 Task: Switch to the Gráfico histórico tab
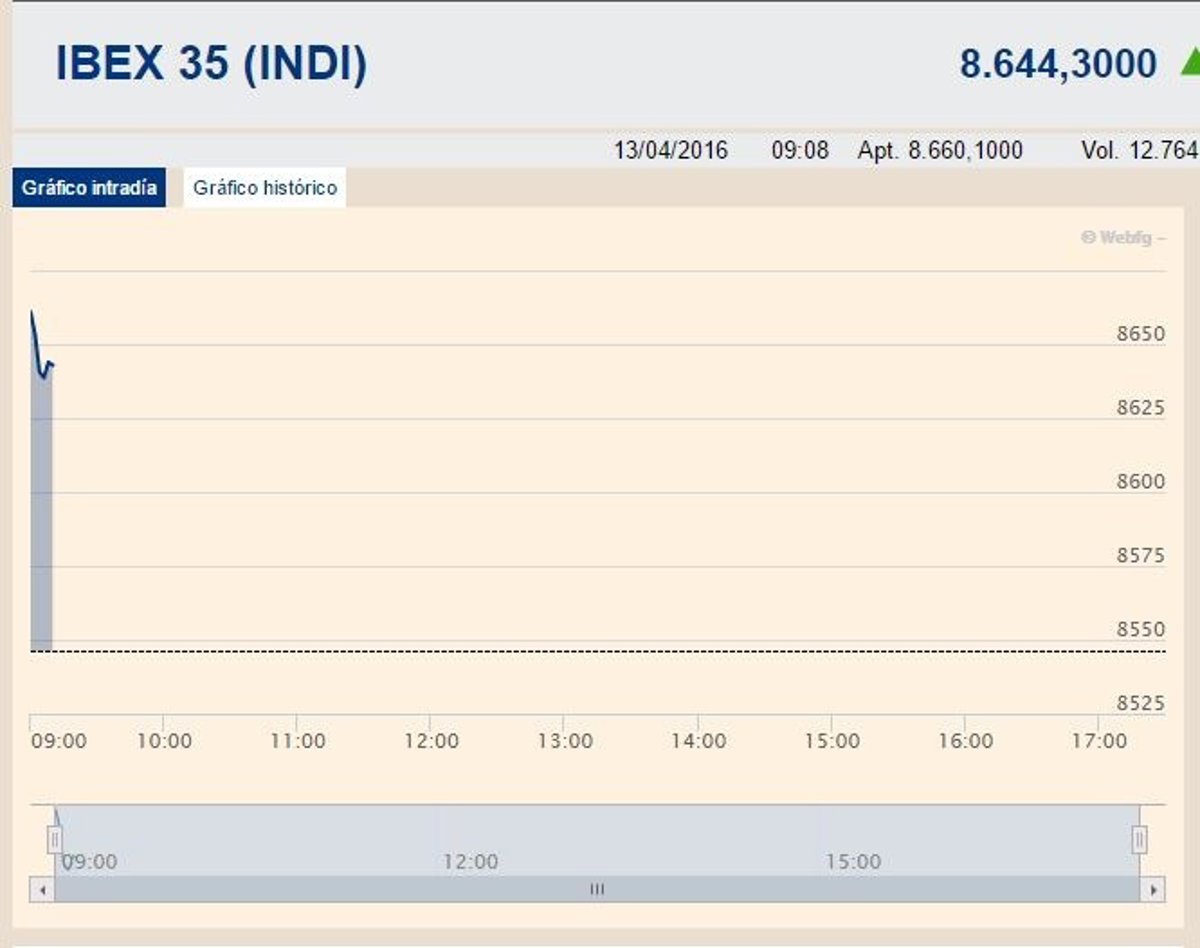pos(265,188)
